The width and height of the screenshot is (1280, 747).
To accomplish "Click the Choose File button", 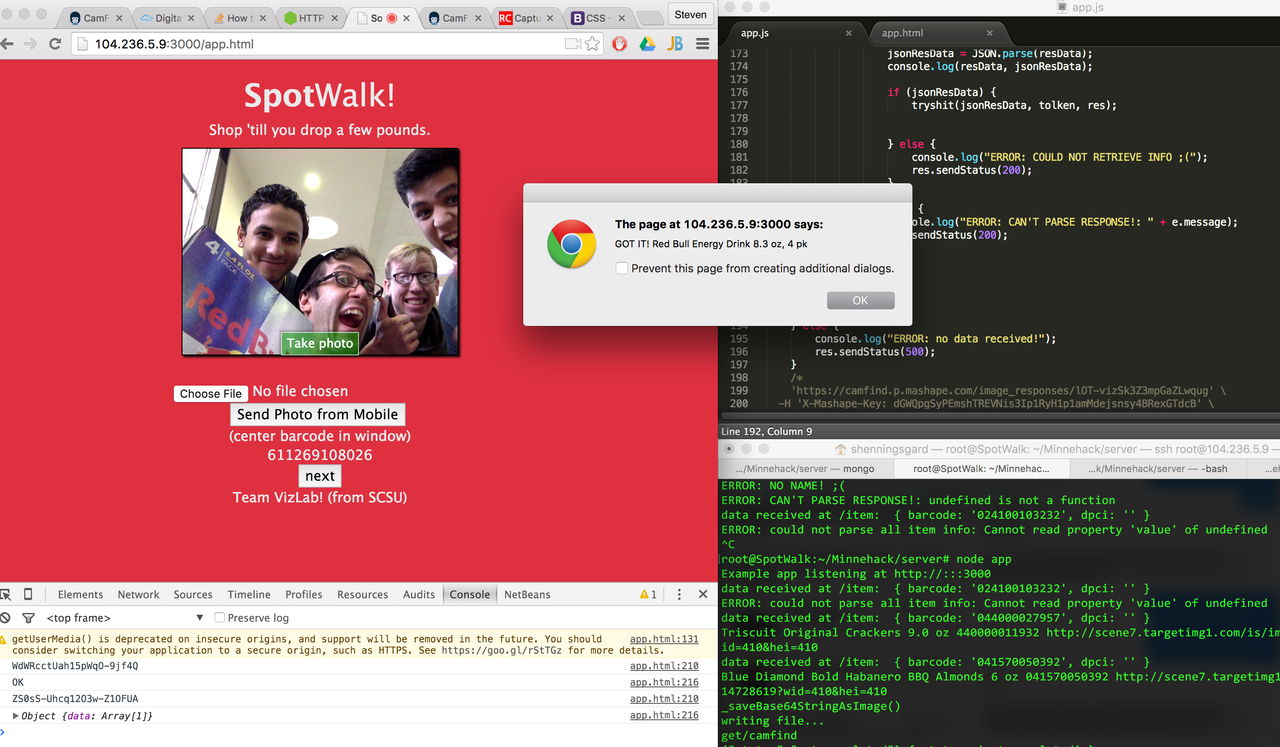I will pos(211,394).
